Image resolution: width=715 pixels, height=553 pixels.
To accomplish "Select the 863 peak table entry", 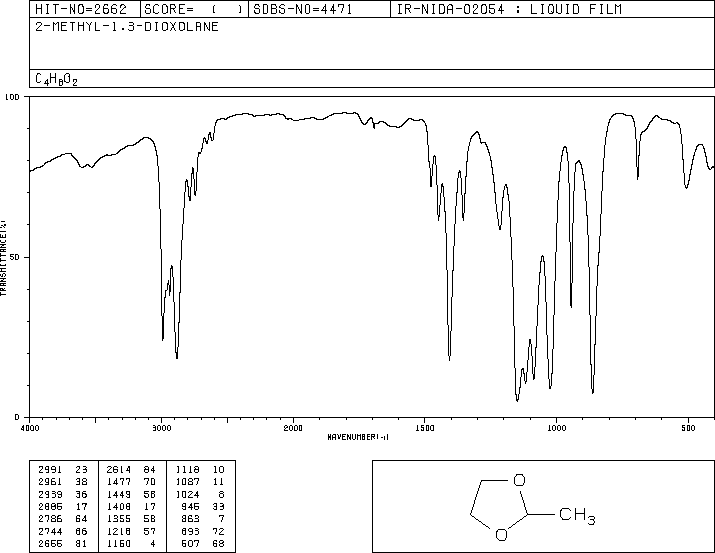I will click(x=202, y=519).
